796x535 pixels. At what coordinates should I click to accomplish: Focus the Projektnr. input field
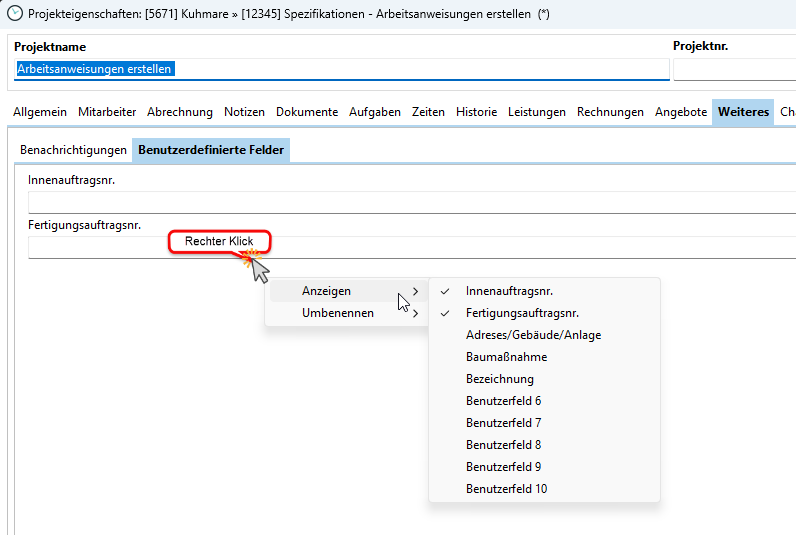coord(733,69)
